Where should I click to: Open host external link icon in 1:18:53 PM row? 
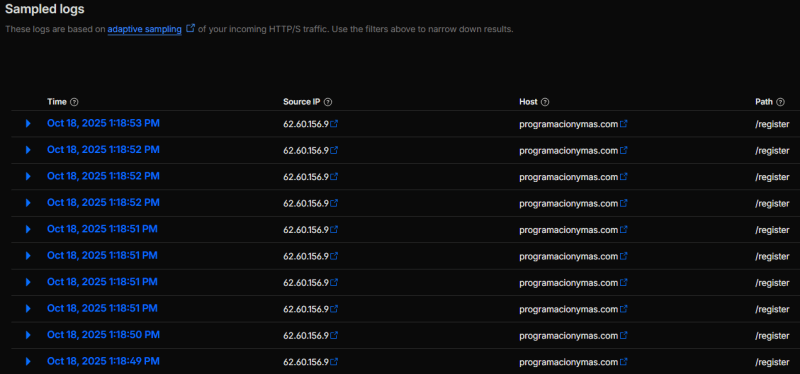coord(623,124)
